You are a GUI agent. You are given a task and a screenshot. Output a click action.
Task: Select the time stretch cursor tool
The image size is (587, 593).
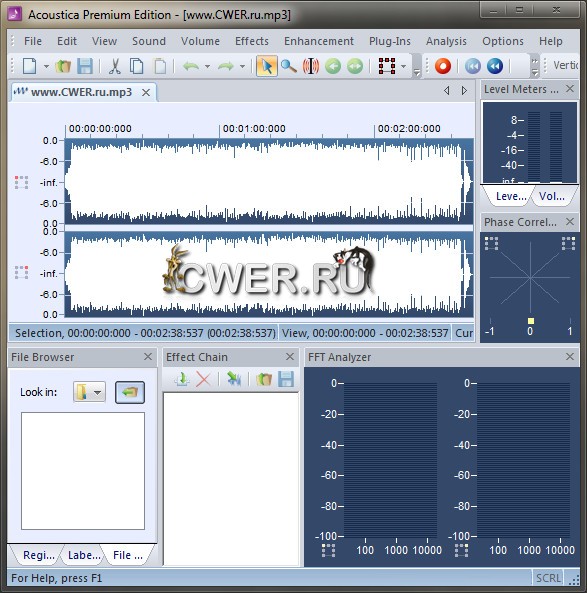click(x=311, y=66)
